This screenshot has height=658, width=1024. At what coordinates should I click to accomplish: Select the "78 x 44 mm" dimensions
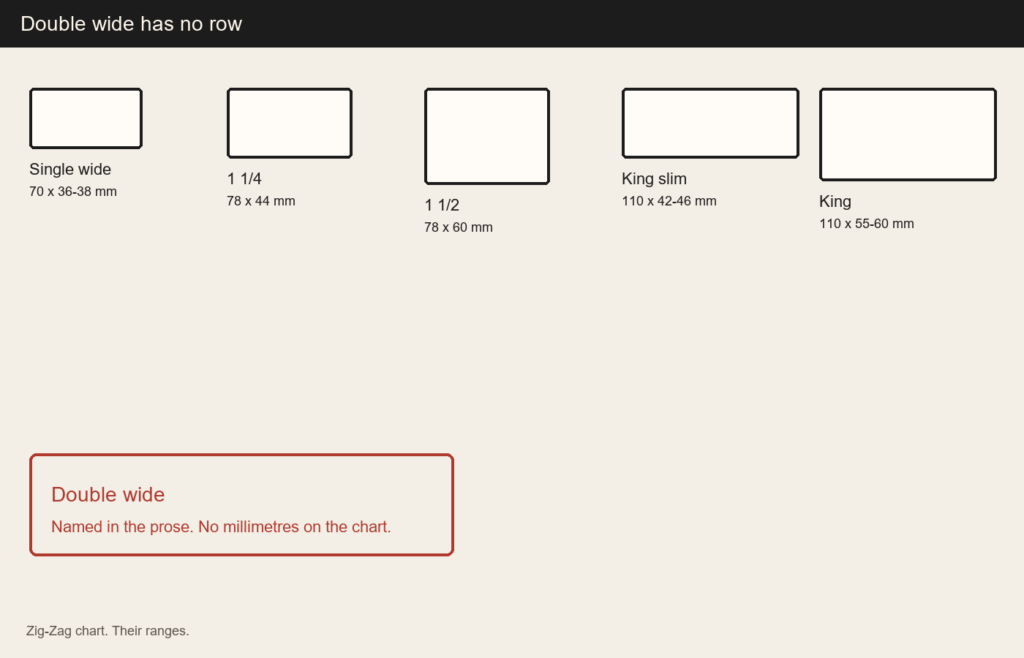click(261, 201)
